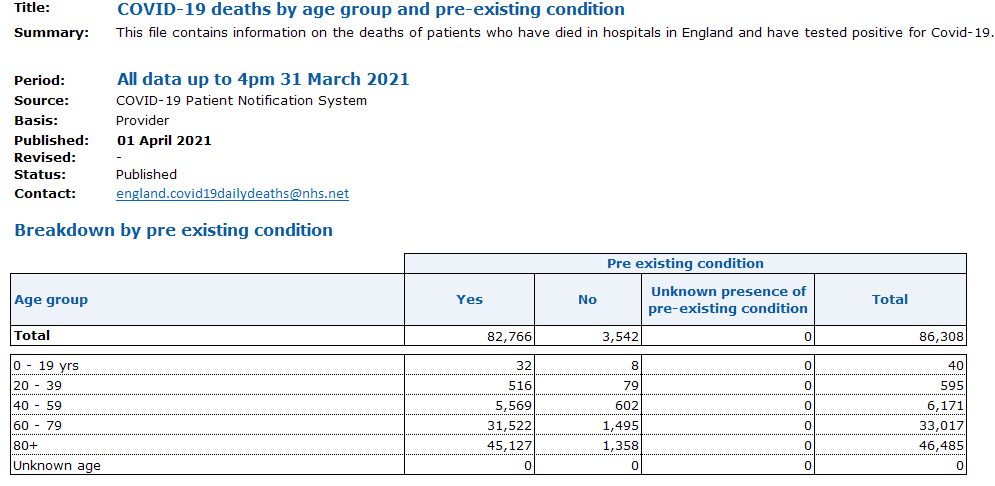The width and height of the screenshot is (995, 486).
Task: Select the 'Total' column header cell
Action: [x=890, y=299]
